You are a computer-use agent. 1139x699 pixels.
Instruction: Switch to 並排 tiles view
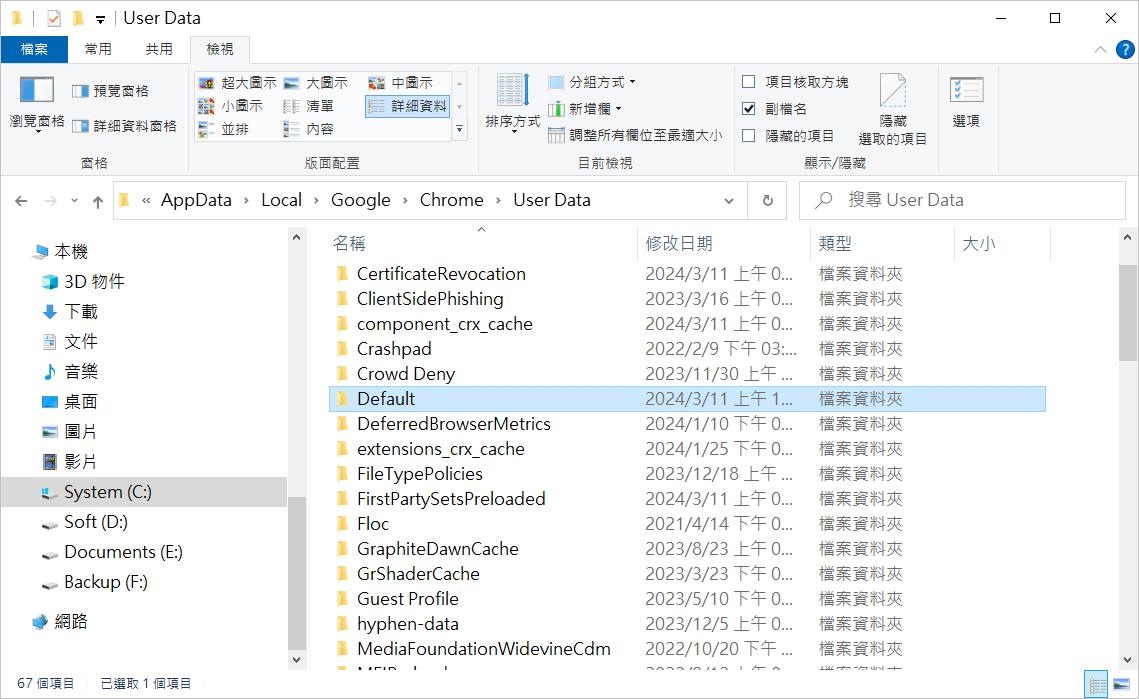tap(224, 129)
